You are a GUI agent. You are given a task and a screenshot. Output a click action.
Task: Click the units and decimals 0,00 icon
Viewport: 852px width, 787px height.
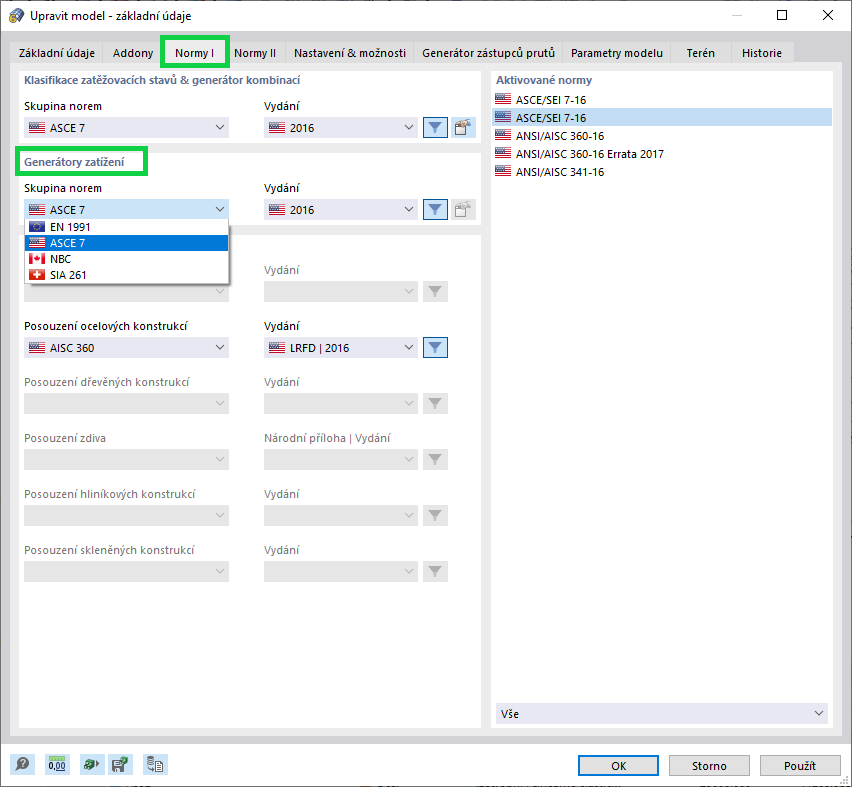coord(57,765)
